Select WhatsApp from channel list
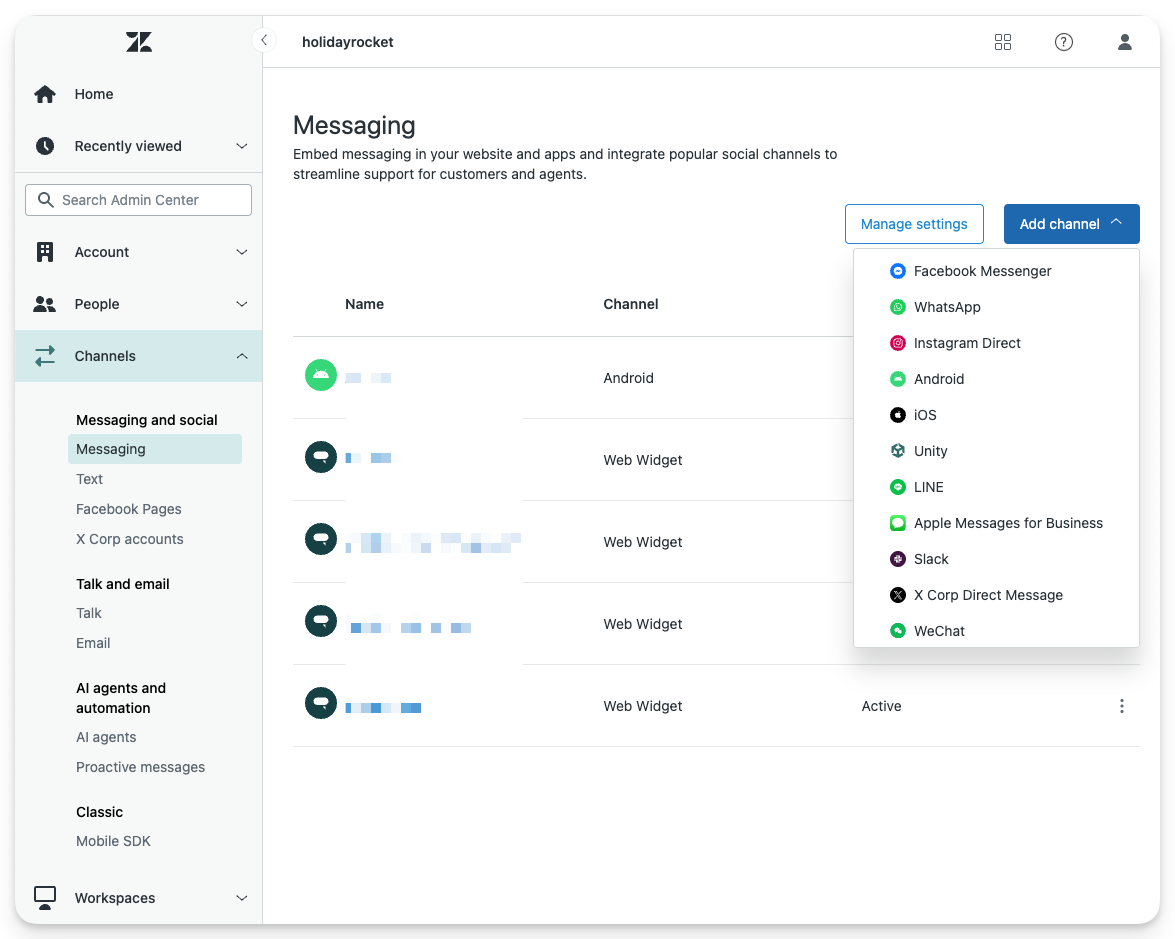The image size is (1175, 939). click(x=946, y=307)
